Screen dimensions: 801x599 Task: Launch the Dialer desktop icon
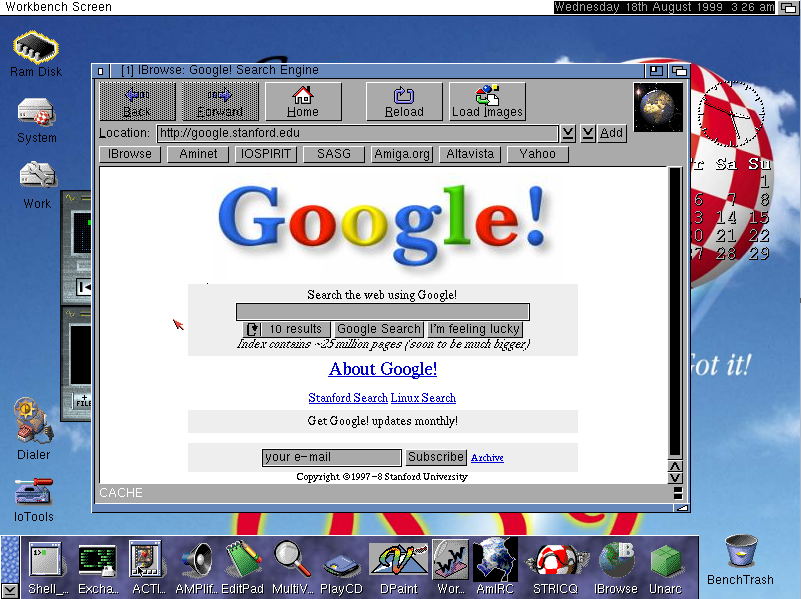click(34, 429)
